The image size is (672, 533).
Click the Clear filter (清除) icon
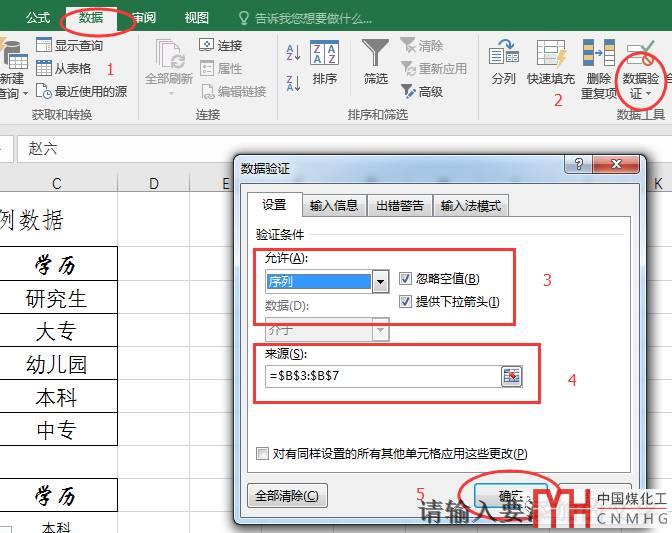click(422, 45)
